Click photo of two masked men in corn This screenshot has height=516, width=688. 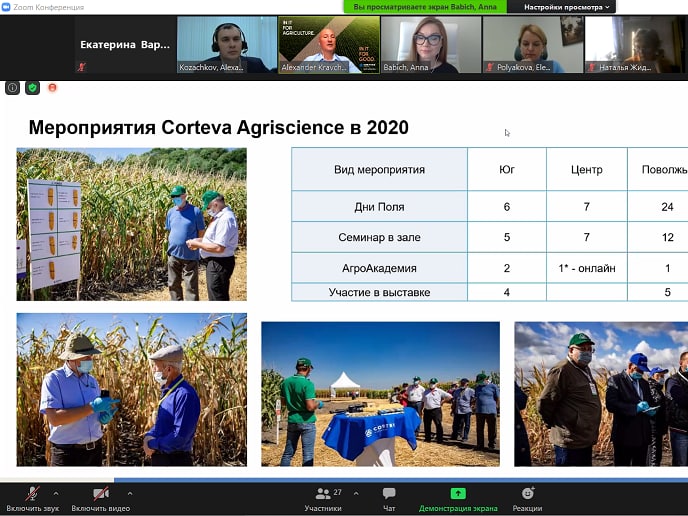(132, 390)
